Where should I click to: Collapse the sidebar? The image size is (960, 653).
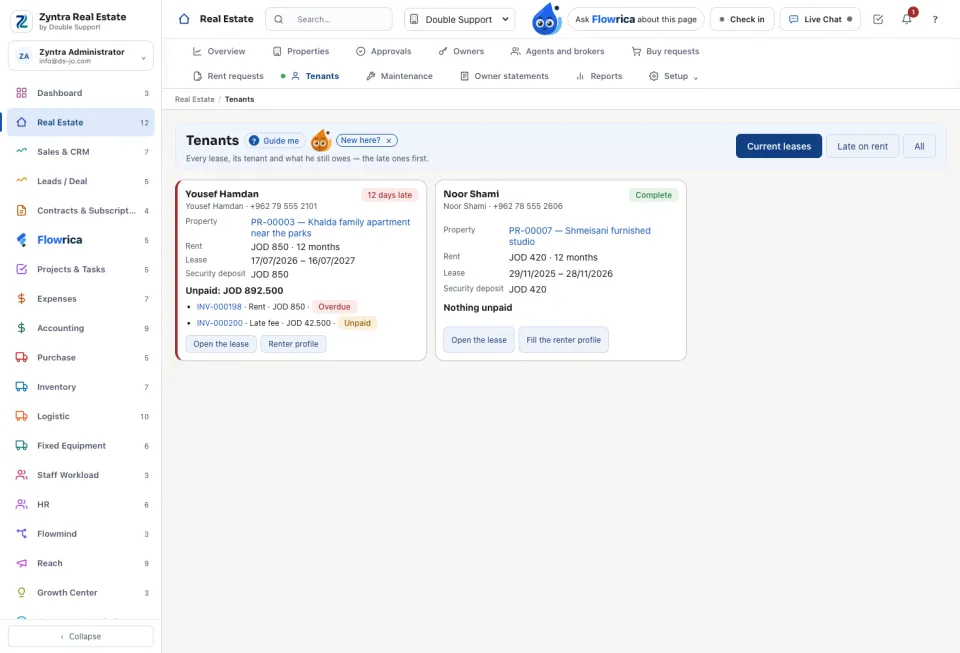tap(81, 636)
